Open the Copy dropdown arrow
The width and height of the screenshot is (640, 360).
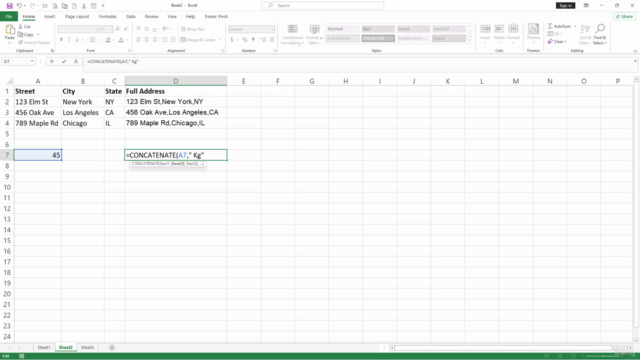pyautogui.click(x=38, y=35)
